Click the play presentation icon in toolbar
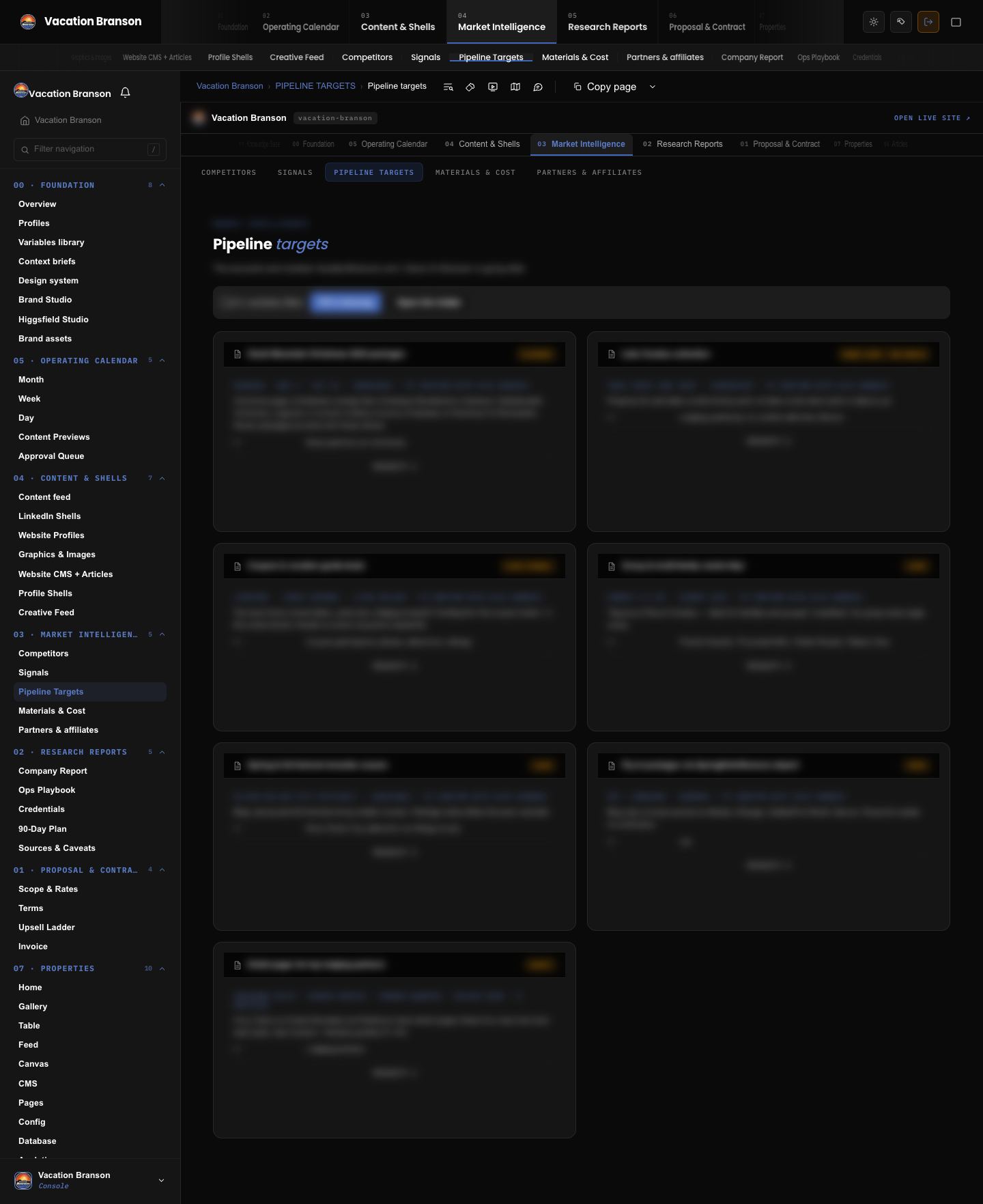This screenshot has height=1204, width=983. pyautogui.click(x=493, y=87)
